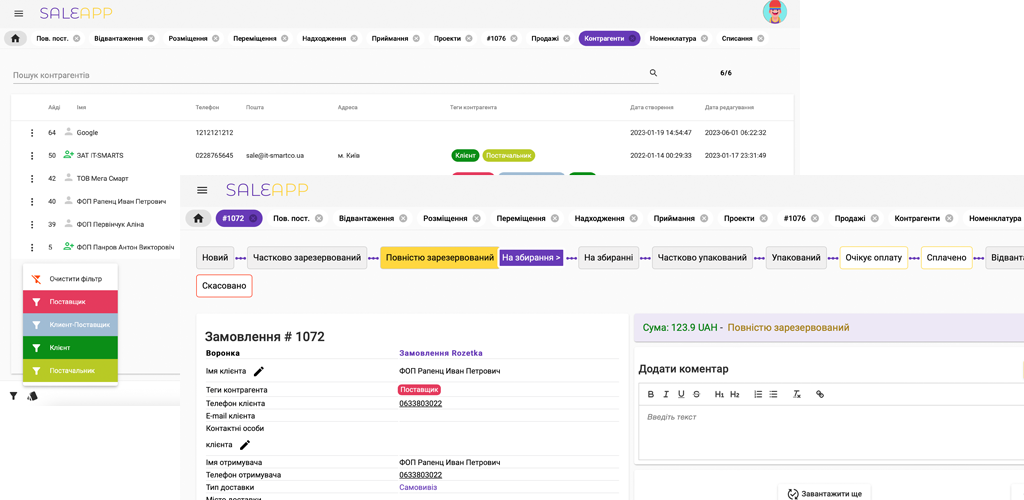Open Замовлення Rozetka funnel link
This screenshot has width=1024, height=500.
[441, 353]
